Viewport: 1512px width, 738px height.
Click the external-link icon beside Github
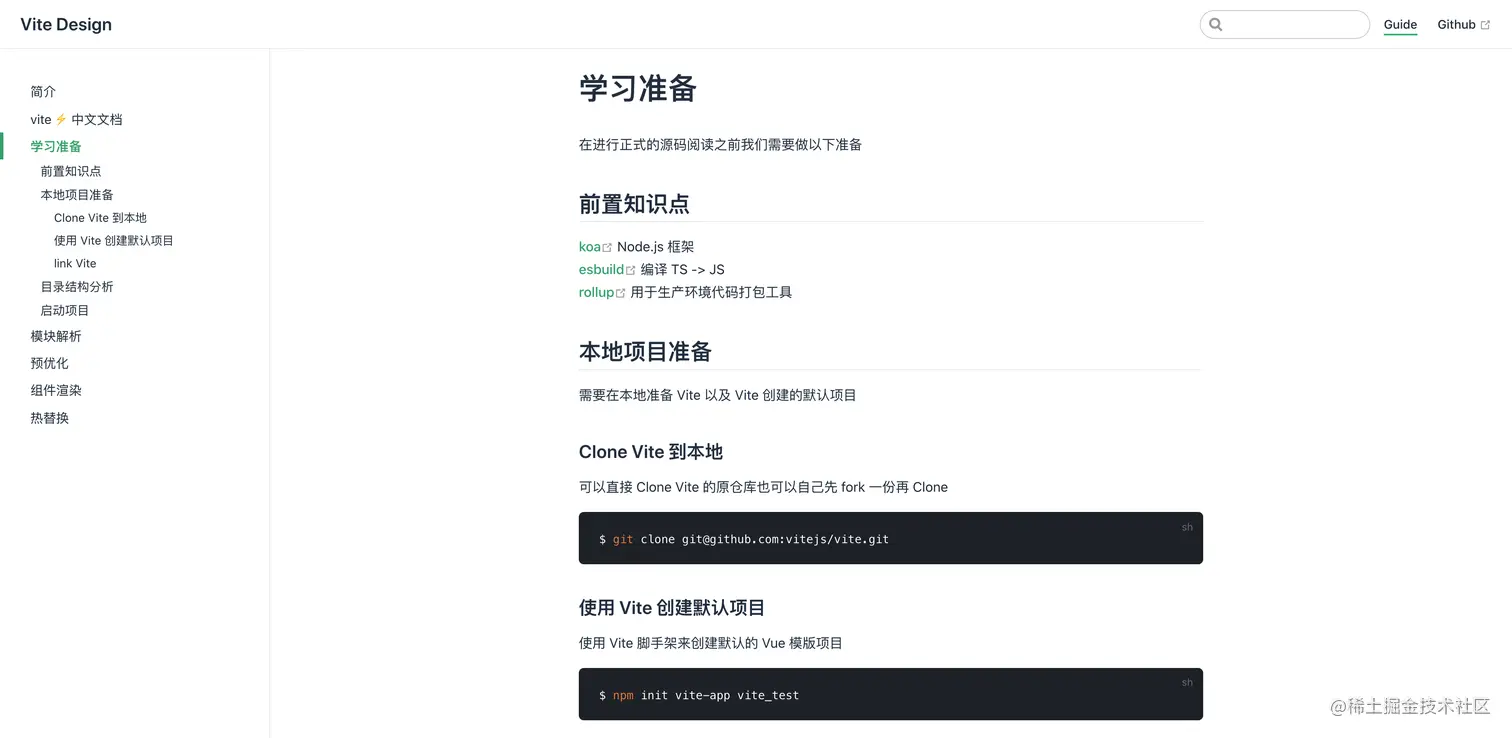1485,25
